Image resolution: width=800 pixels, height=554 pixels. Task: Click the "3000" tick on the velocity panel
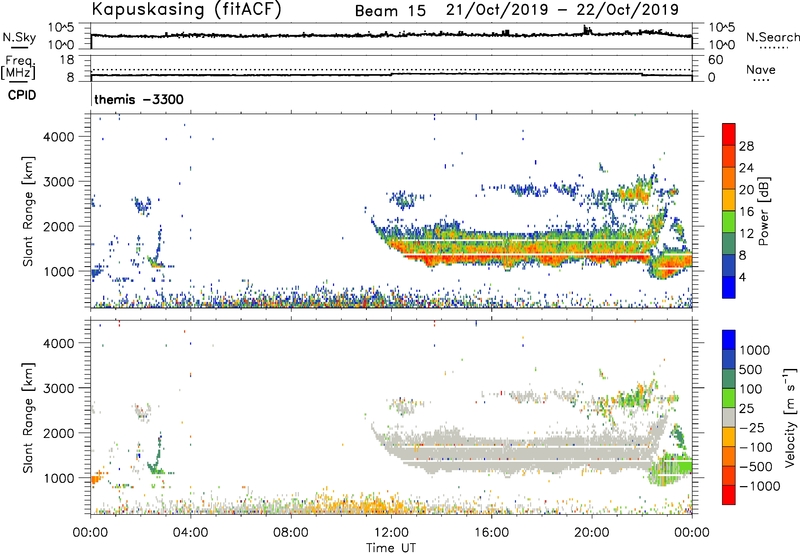pyautogui.click(x=59, y=388)
